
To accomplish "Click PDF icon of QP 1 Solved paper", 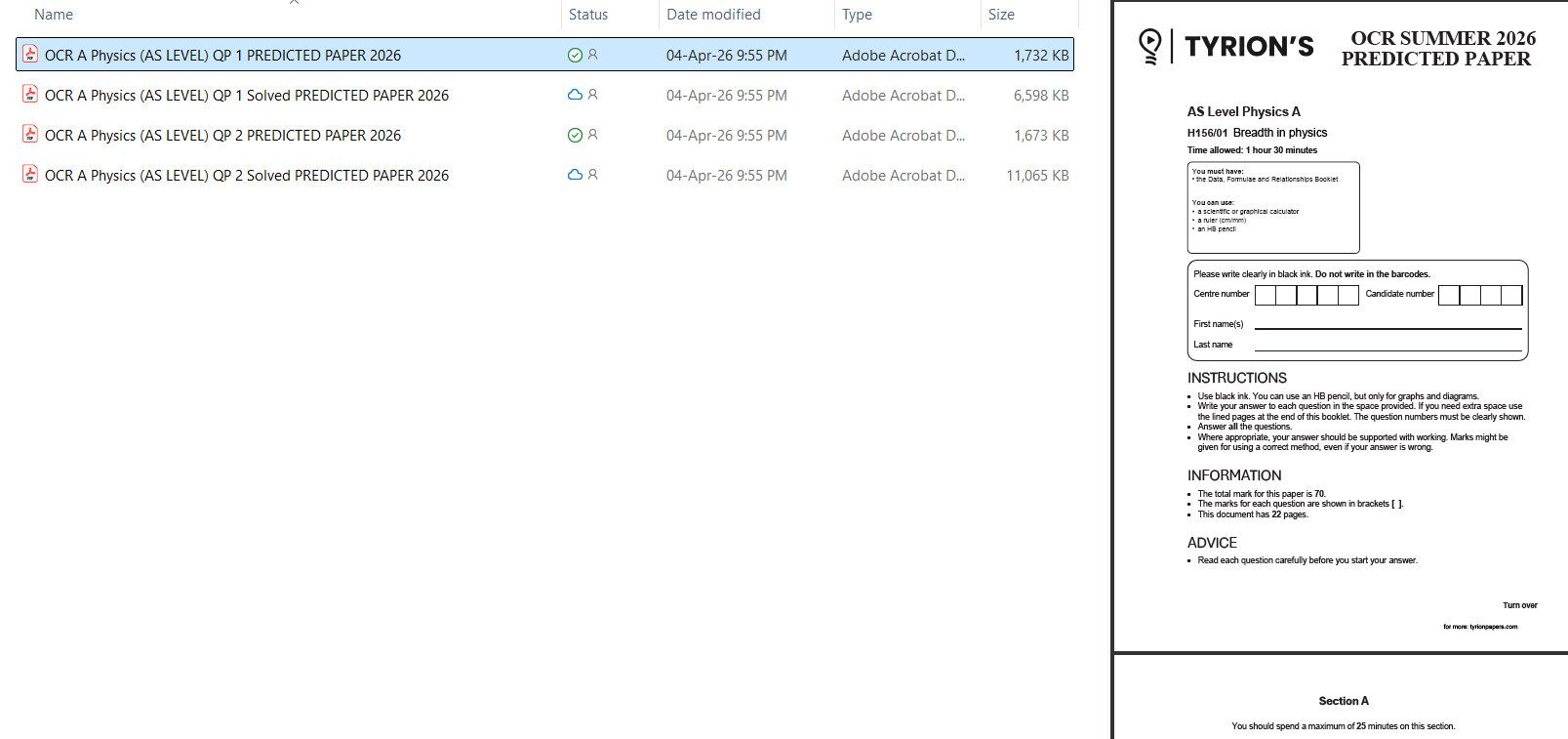I will tap(30, 95).
